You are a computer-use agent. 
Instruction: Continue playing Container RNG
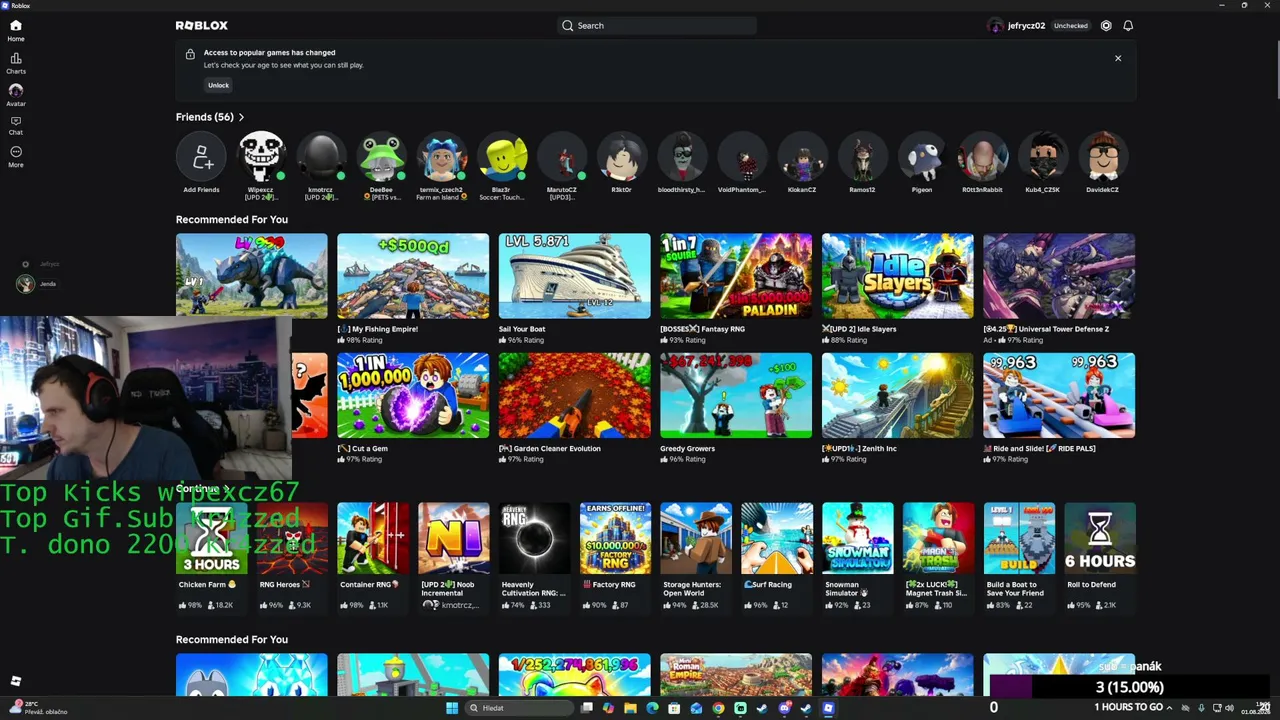tap(373, 539)
